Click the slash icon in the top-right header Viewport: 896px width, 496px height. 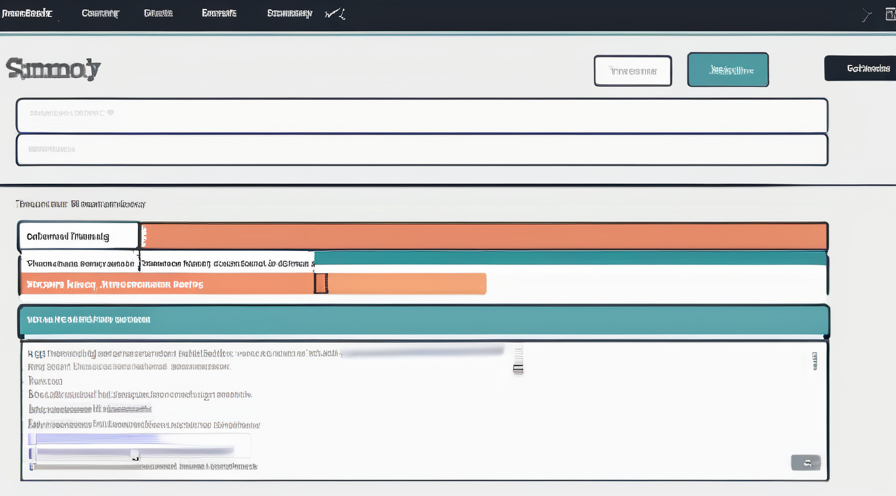tap(866, 15)
